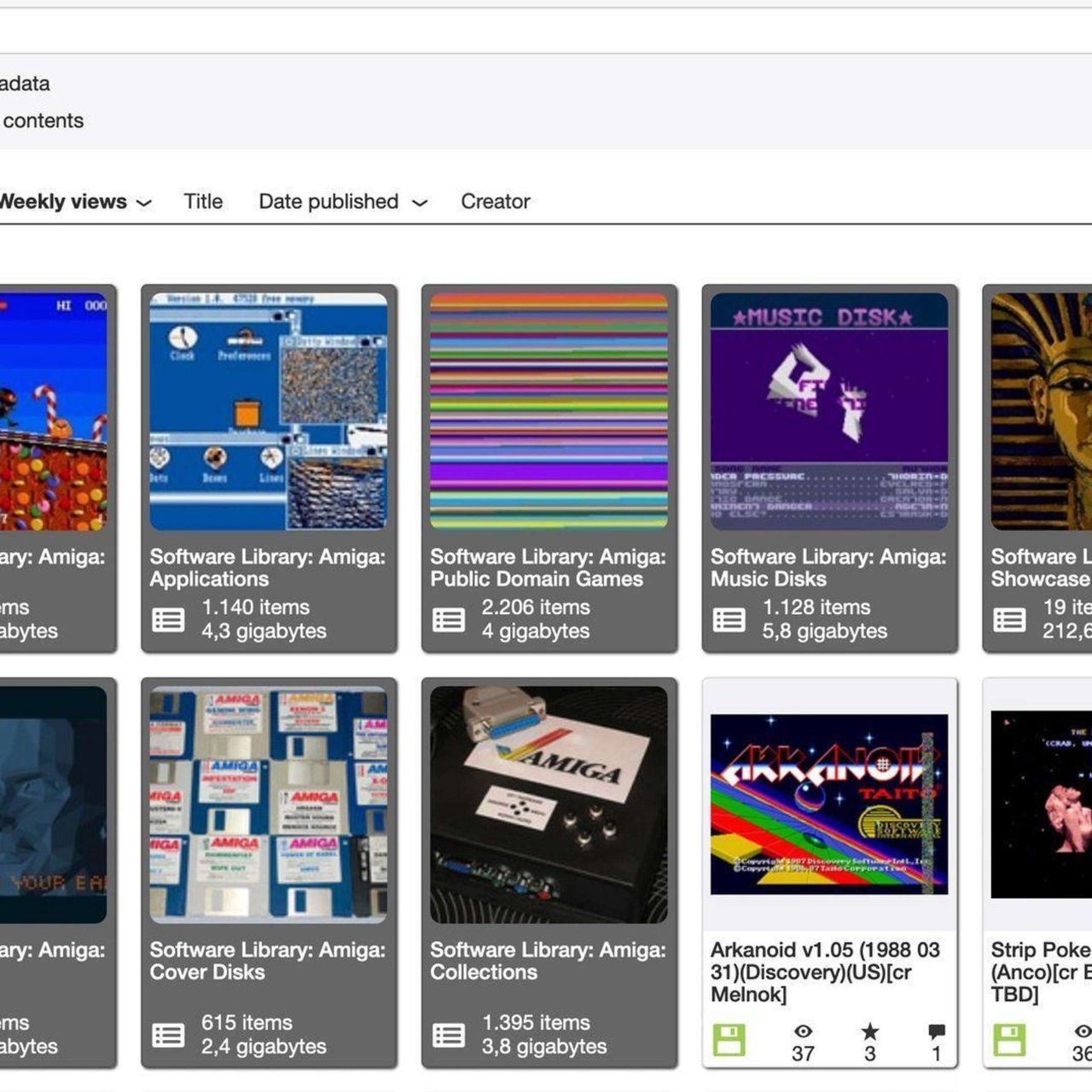This screenshot has height=1092, width=1092.
Task: Click the star favorites icon on Arkanoid card
Action: coord(870,1031)
